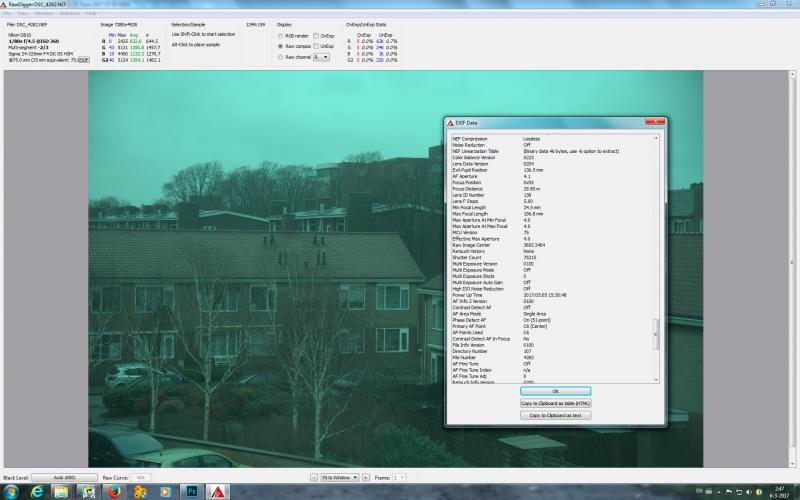Viewport: 800px width, 500px height.
Task: Select the Raw composite radio button
Action: pyautogui.click(x=280, y=46)
